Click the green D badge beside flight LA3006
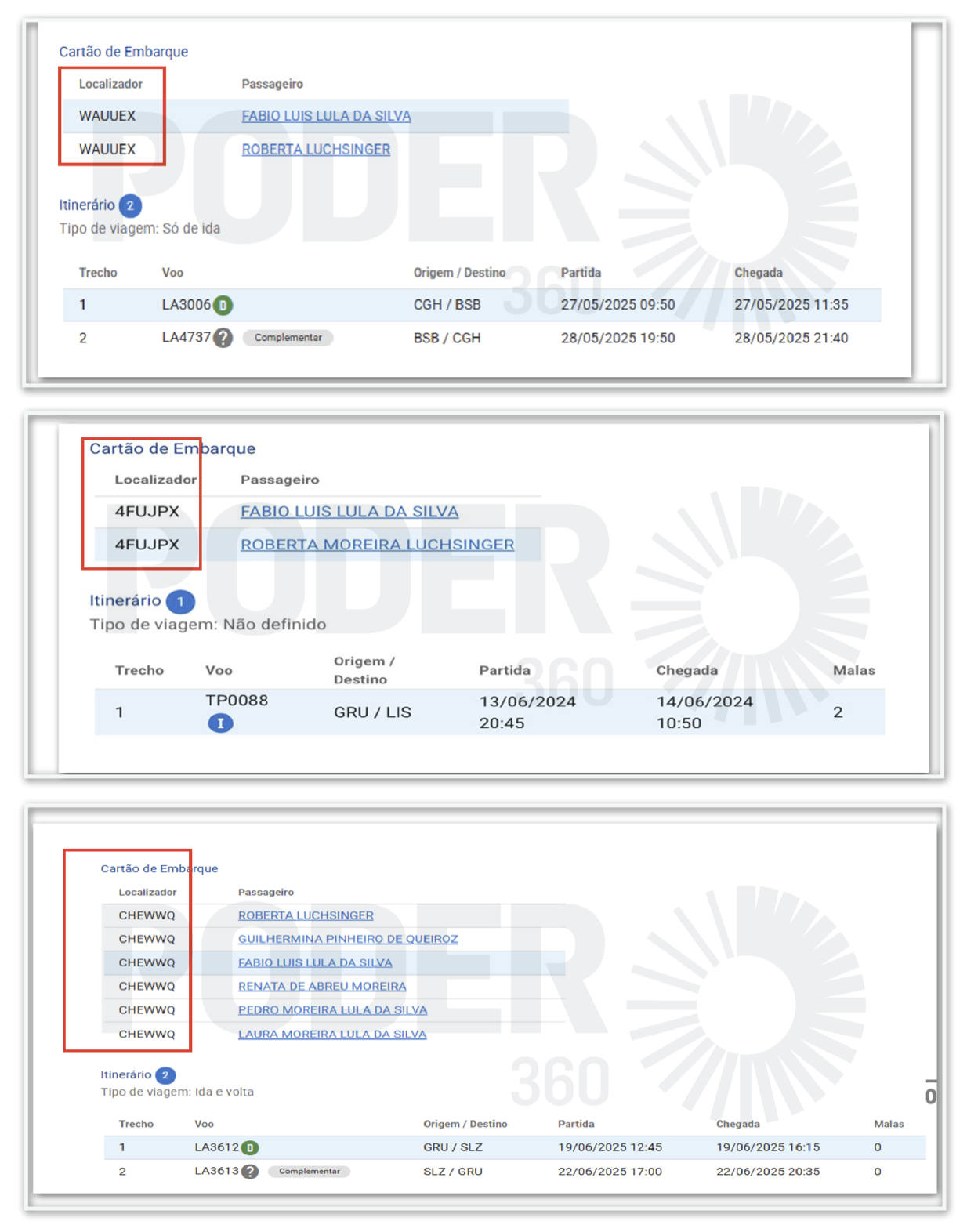Viewport: 967px width, 1232px height. click(x=223, y=305)
